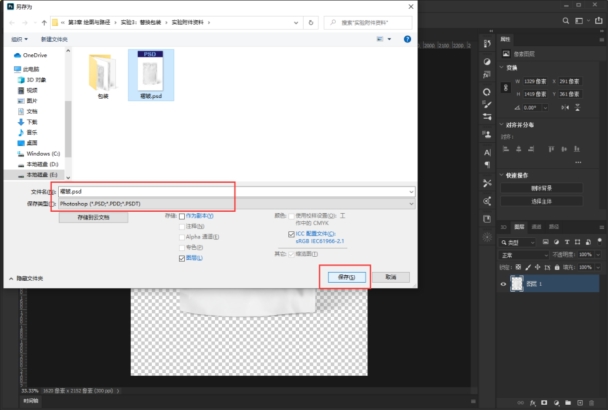
Task: Click the blue help question mark icon
Action: pos(407,39)
